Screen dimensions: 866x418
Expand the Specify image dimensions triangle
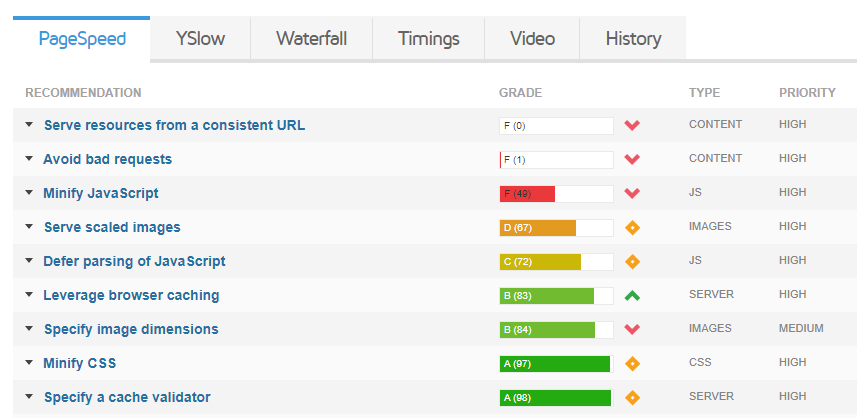30,329
